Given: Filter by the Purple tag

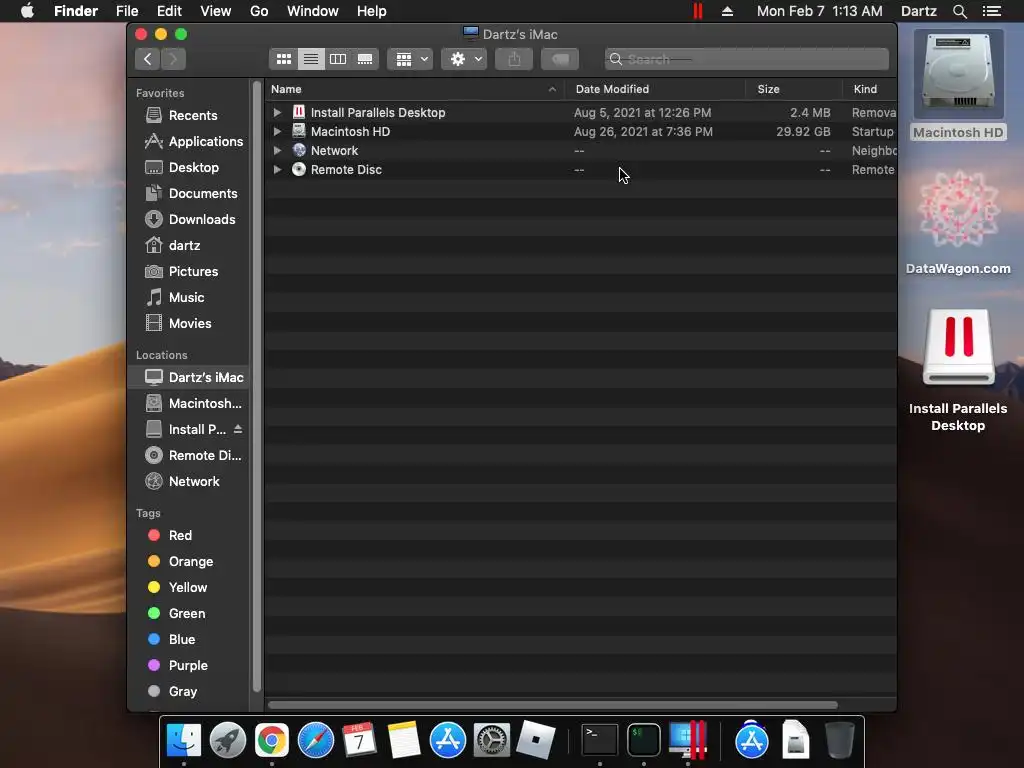Looking at the screenshot, I should 188,666.
